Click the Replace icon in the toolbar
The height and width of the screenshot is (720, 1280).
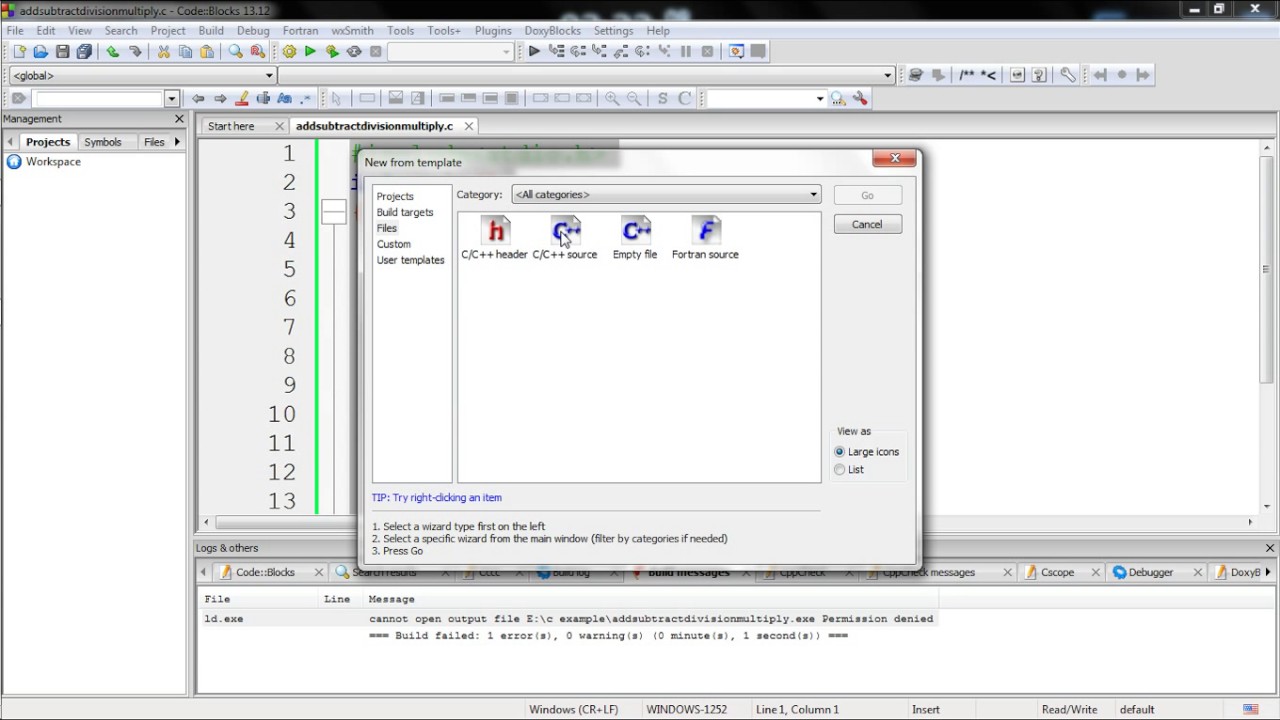click(258, 52)
